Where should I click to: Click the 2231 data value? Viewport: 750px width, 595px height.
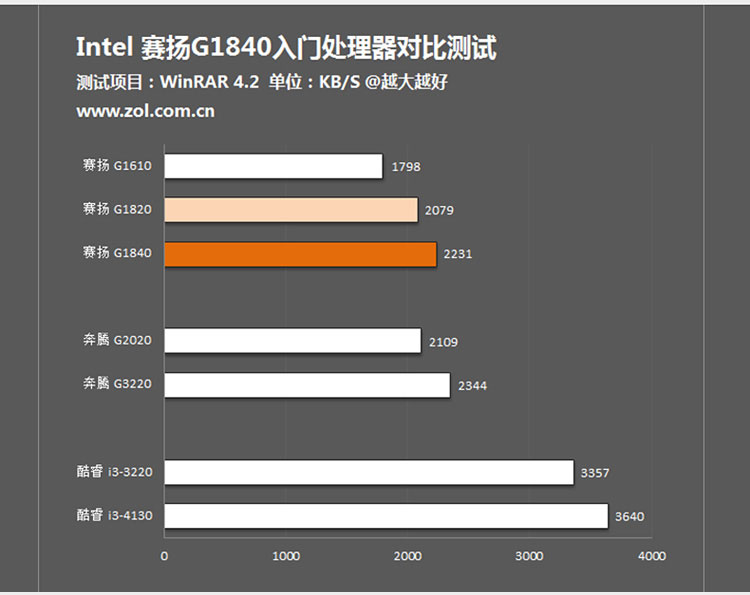[x=457, y=255]
